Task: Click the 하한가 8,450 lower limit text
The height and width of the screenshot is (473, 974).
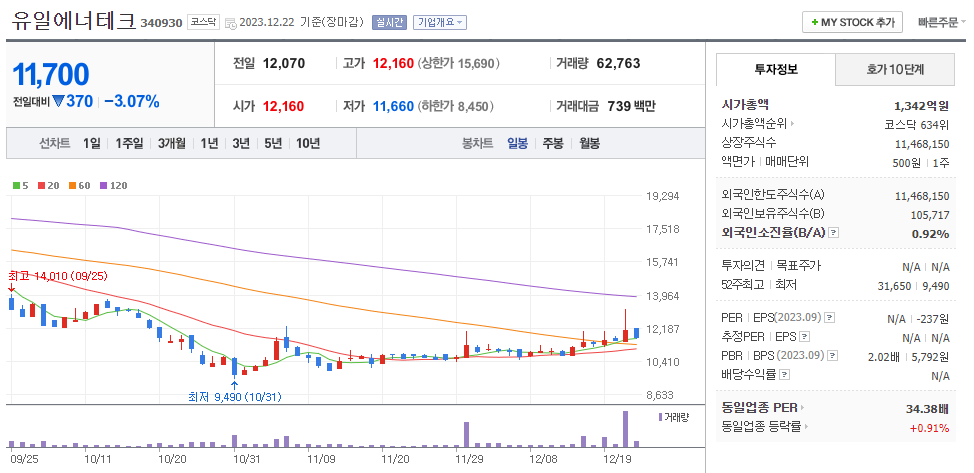Action: tap(456, 106)
